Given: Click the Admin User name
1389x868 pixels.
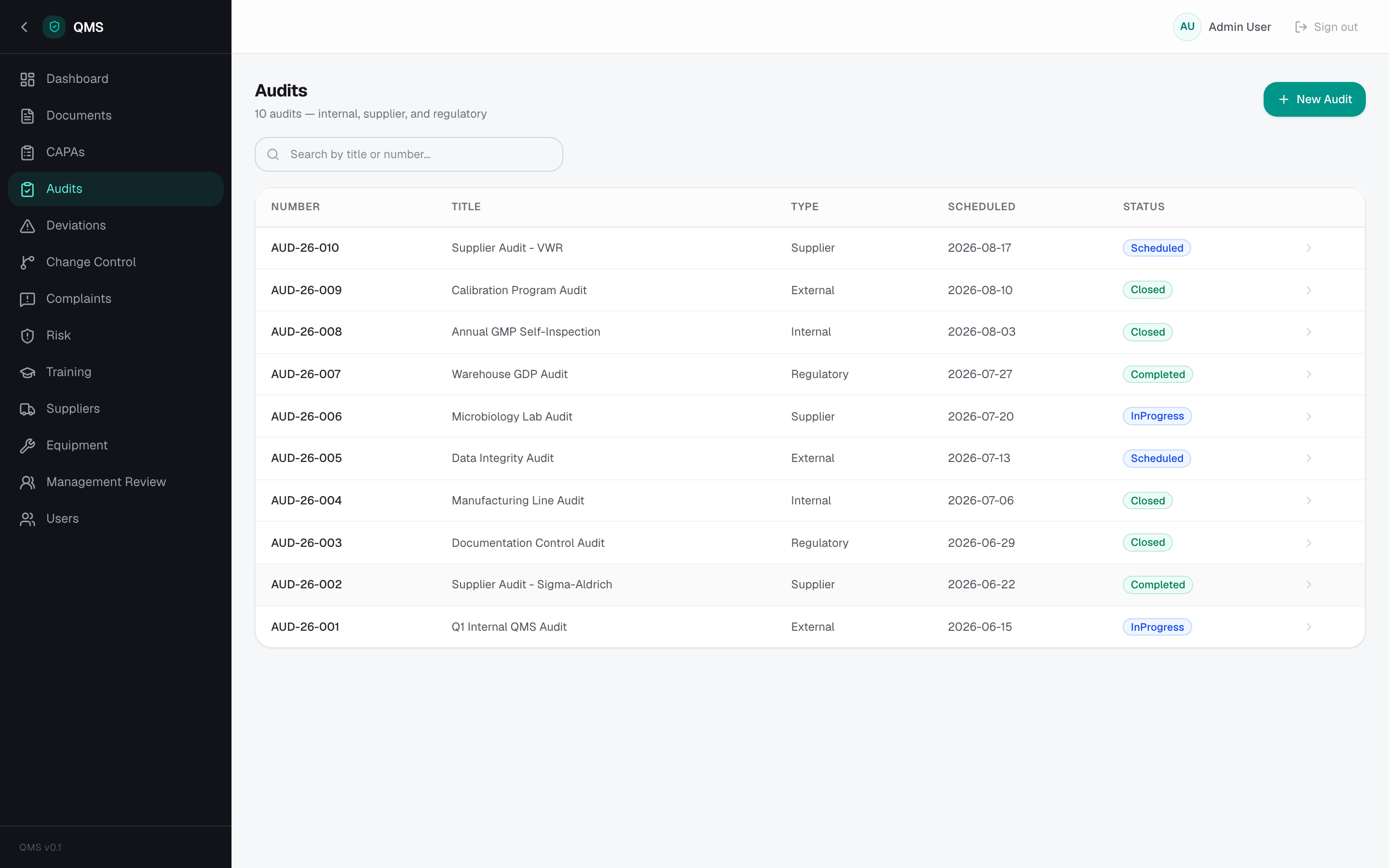Looking at the screenshot, I should (x=1240, y=27).
